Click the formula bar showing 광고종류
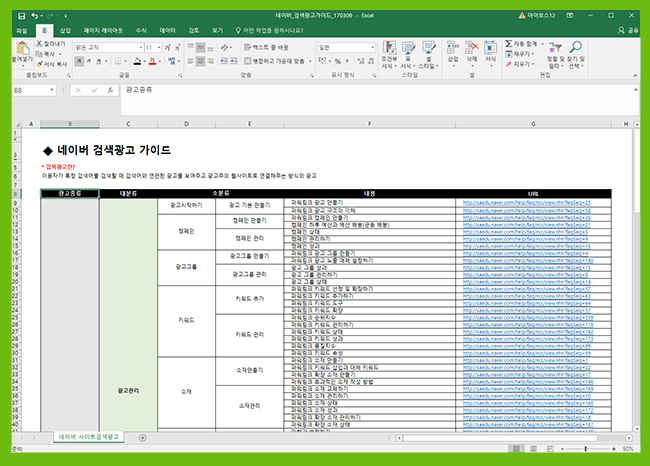The width and height of the screenshot is (650, 466). tap(379, 100)
